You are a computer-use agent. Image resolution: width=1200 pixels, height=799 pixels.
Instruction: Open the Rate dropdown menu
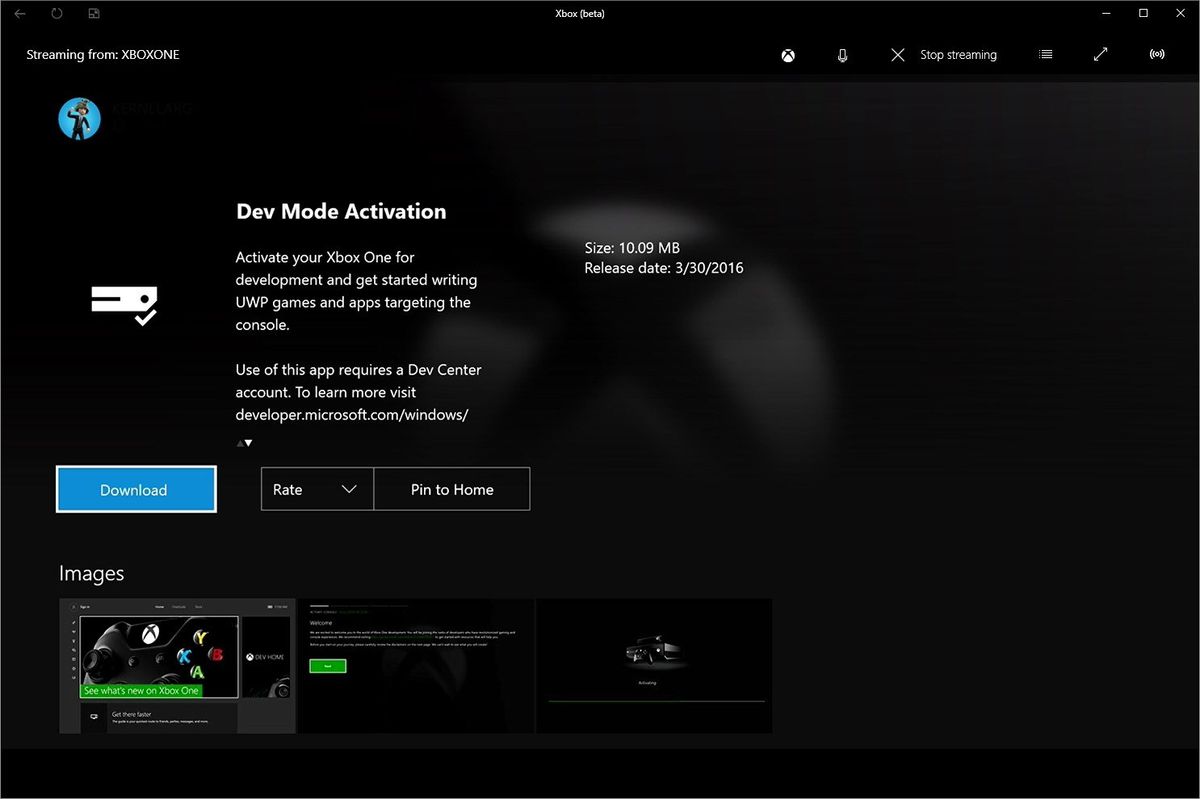(316, 489)
